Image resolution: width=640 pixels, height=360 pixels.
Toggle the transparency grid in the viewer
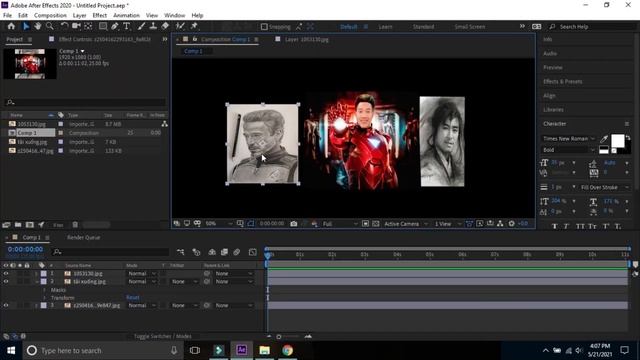(376, 224)
